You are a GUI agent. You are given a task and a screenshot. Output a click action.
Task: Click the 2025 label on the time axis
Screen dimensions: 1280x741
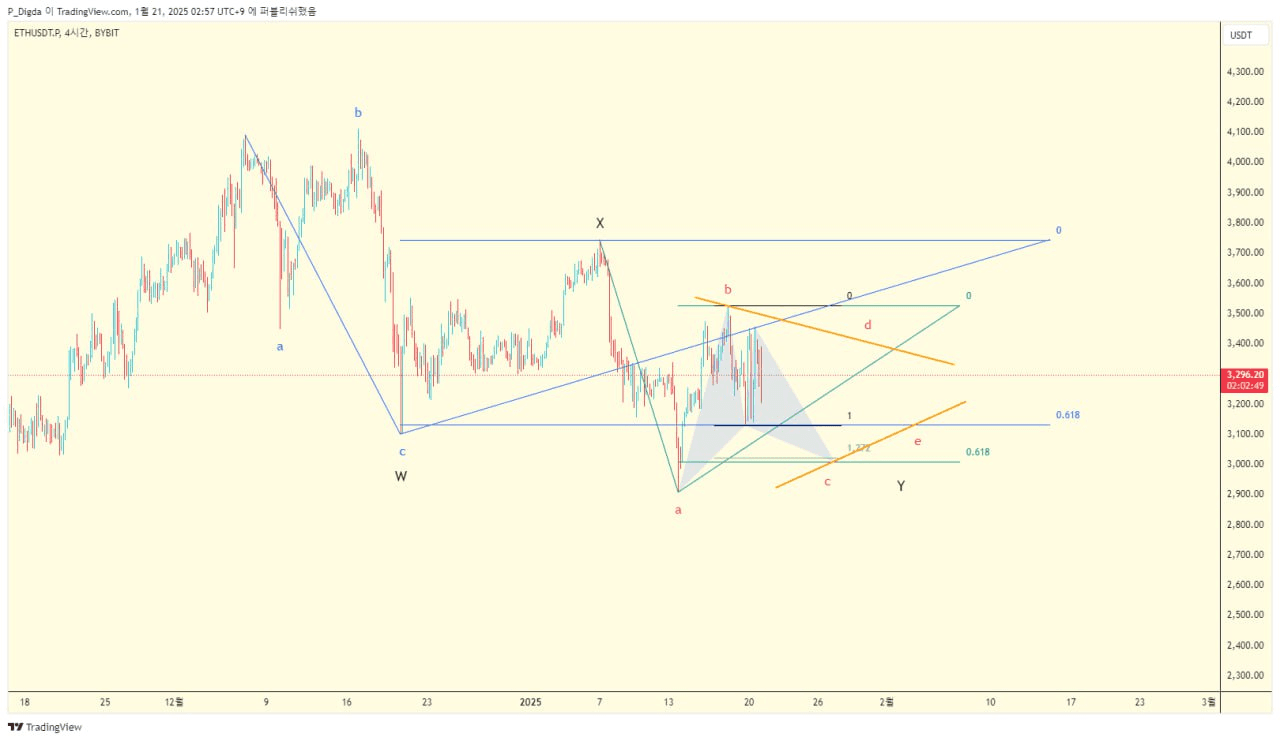tap(531, 702)
